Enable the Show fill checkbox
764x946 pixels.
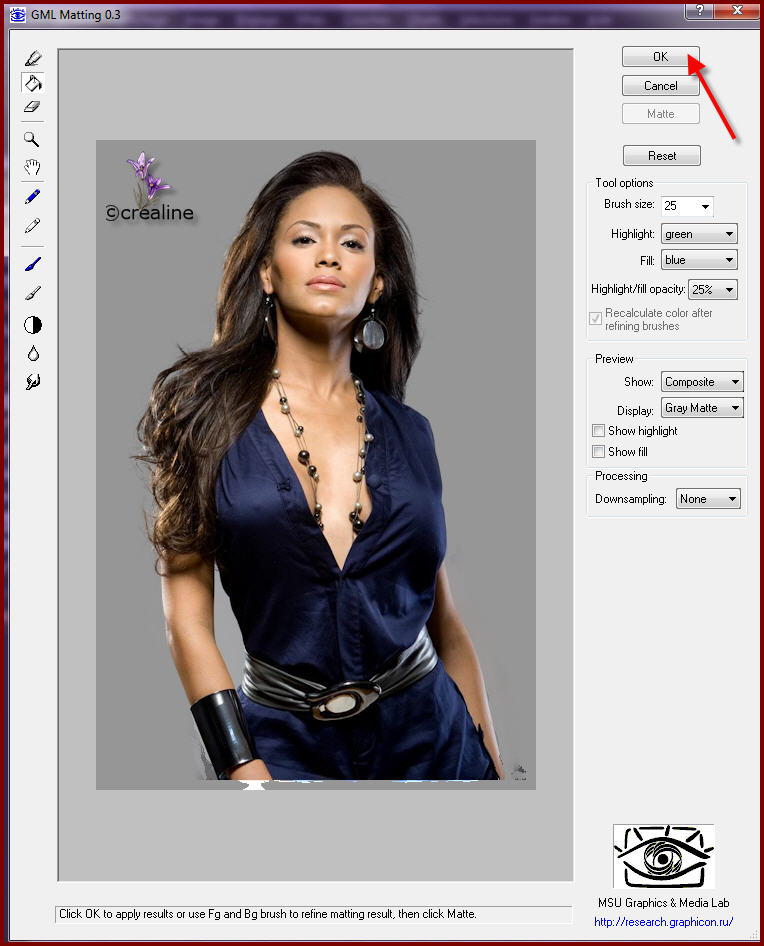[599, 452]
